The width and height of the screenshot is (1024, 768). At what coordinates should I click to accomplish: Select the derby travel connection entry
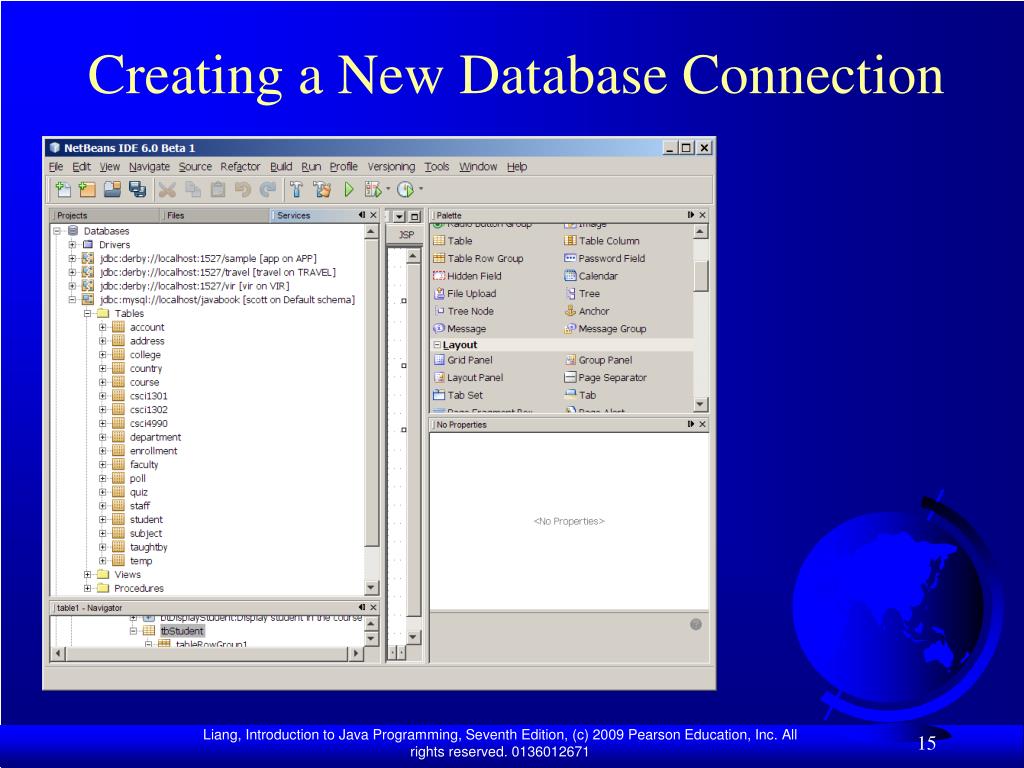217,272
